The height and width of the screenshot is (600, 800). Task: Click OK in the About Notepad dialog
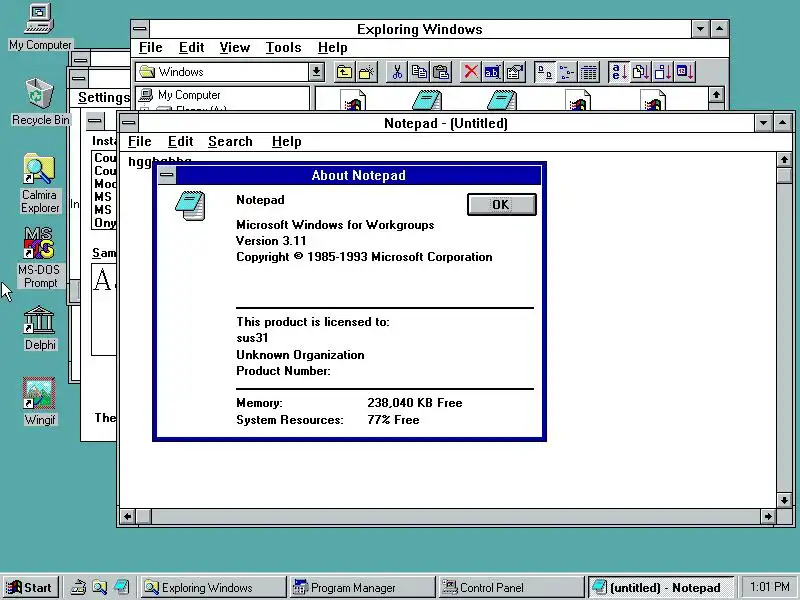[502, 205]
